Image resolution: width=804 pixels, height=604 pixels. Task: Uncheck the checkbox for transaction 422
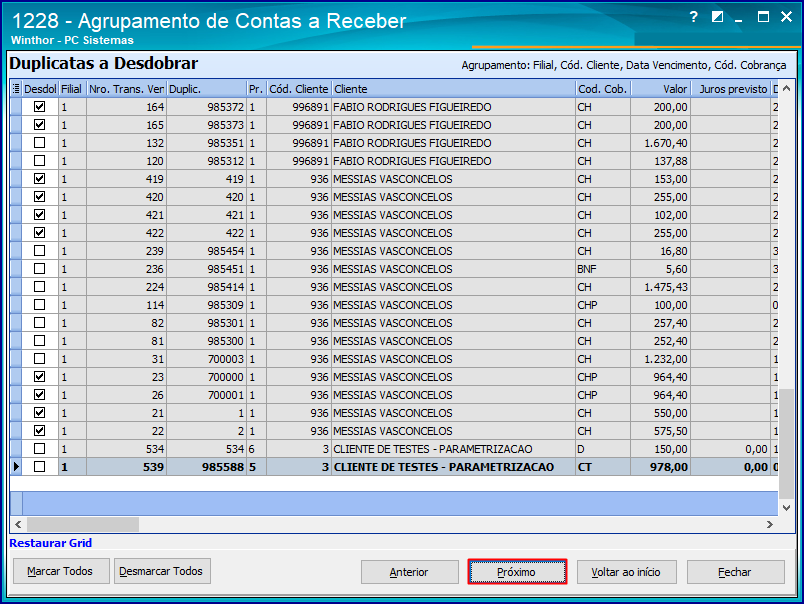(39, 232)
